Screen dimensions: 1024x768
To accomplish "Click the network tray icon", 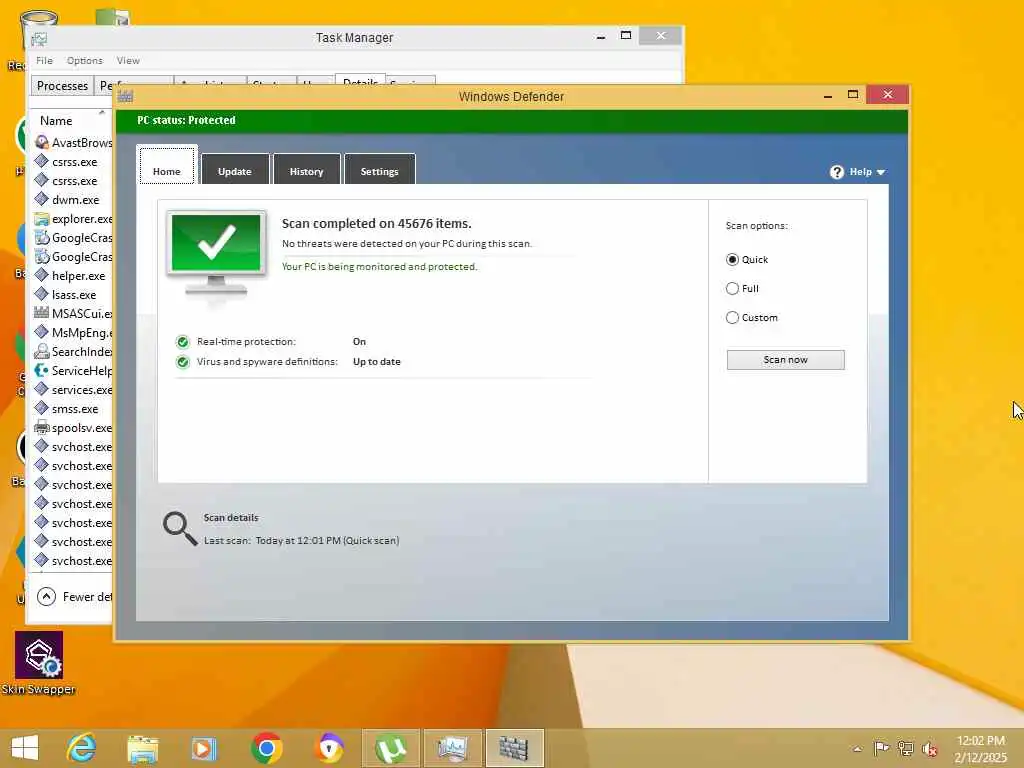I will point(905,748).
